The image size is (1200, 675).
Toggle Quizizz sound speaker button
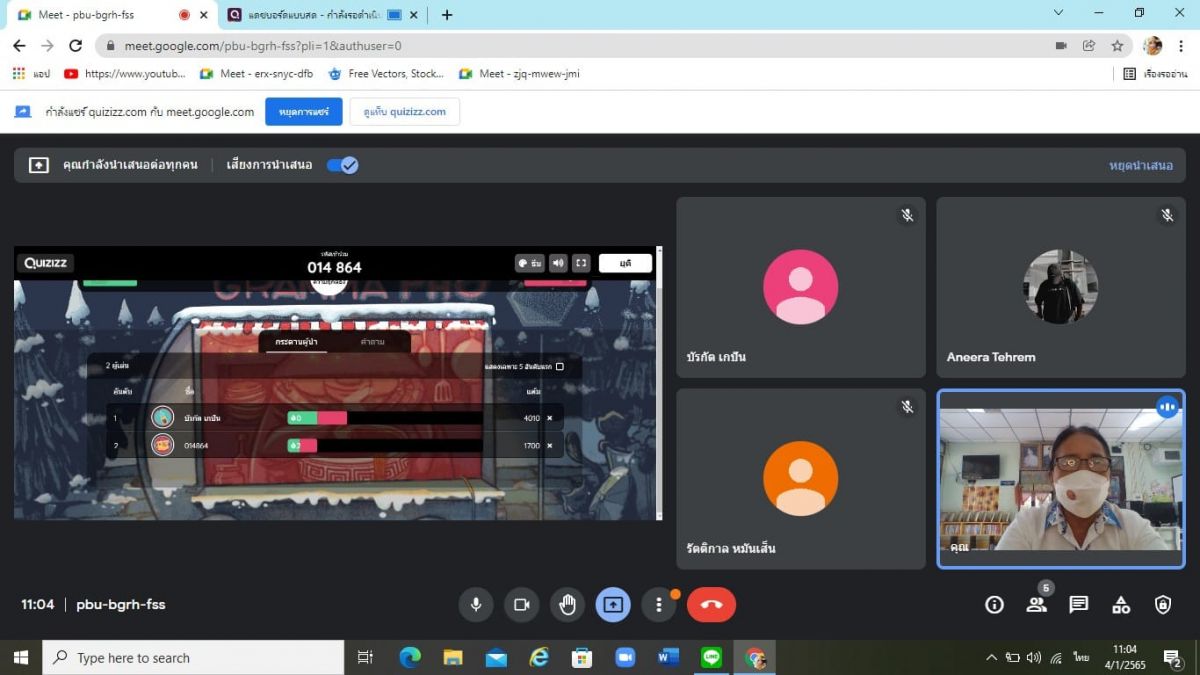(558, 263)
